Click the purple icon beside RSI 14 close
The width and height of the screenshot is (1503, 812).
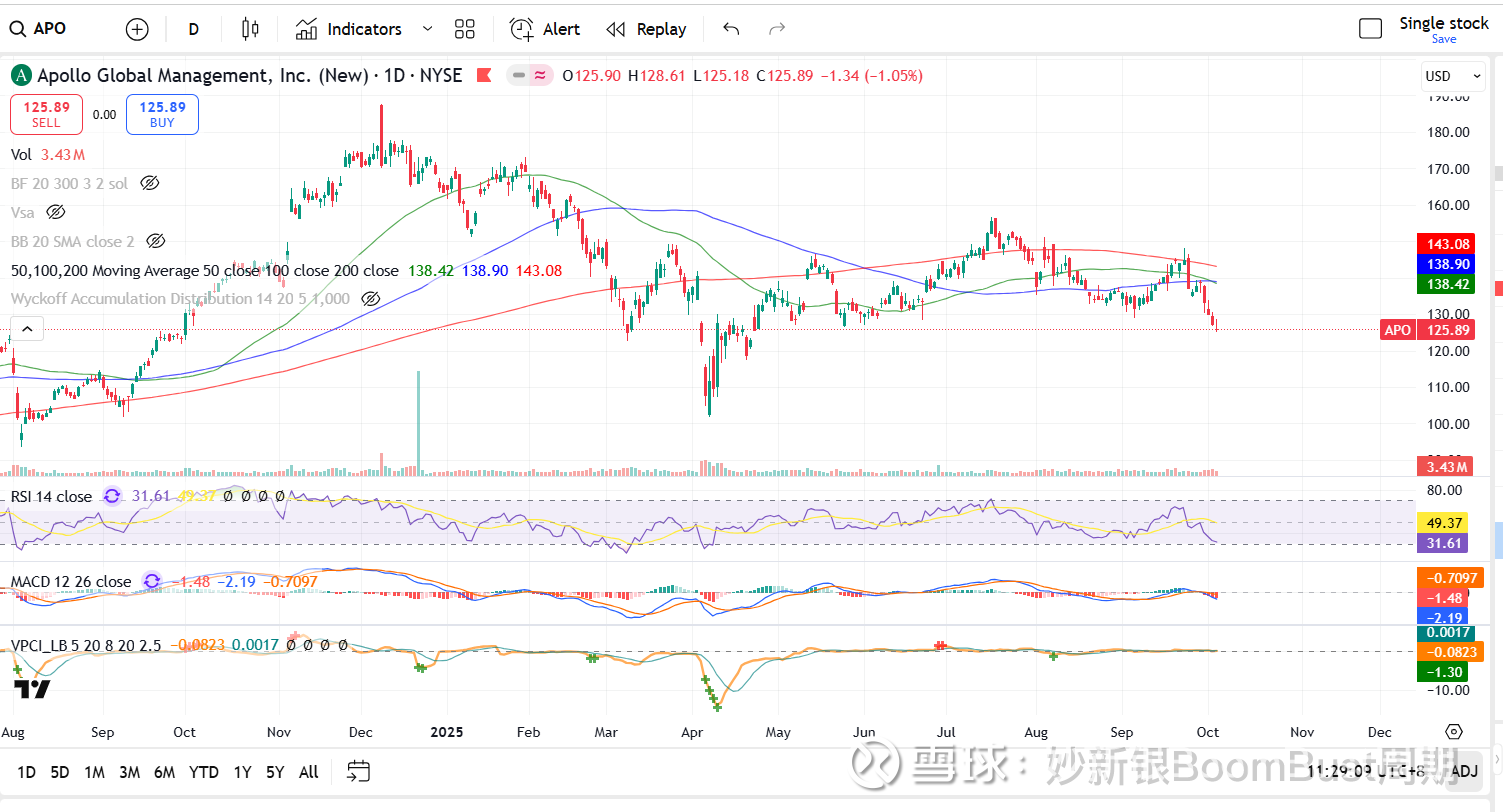pos(112,496)
